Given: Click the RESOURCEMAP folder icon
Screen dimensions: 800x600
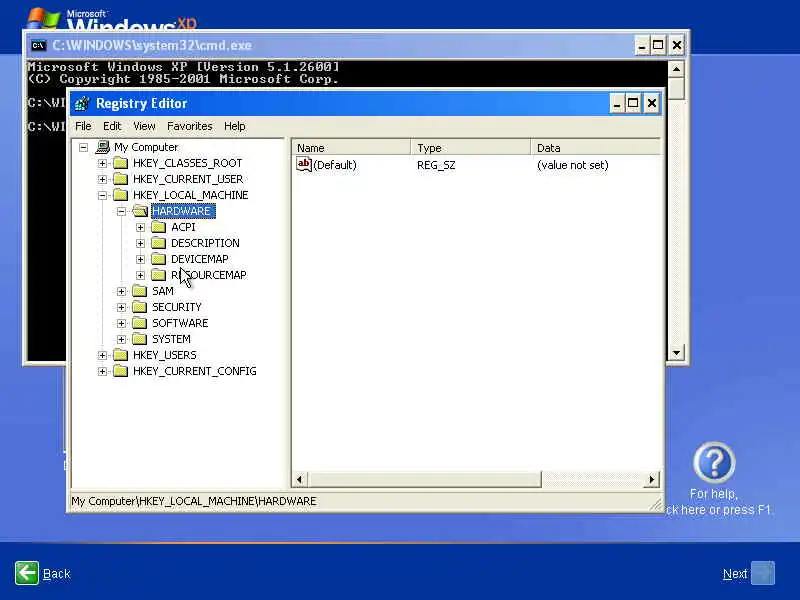Looking at the screenshot, I should tap(159, 275).
